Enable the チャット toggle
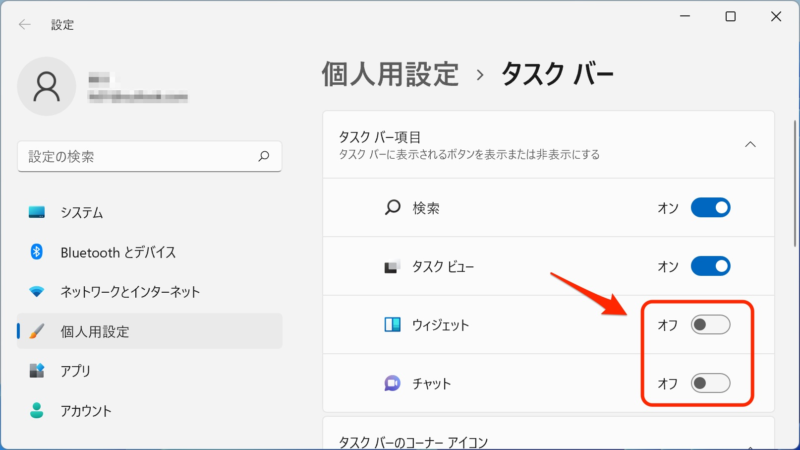 [711, 383]
